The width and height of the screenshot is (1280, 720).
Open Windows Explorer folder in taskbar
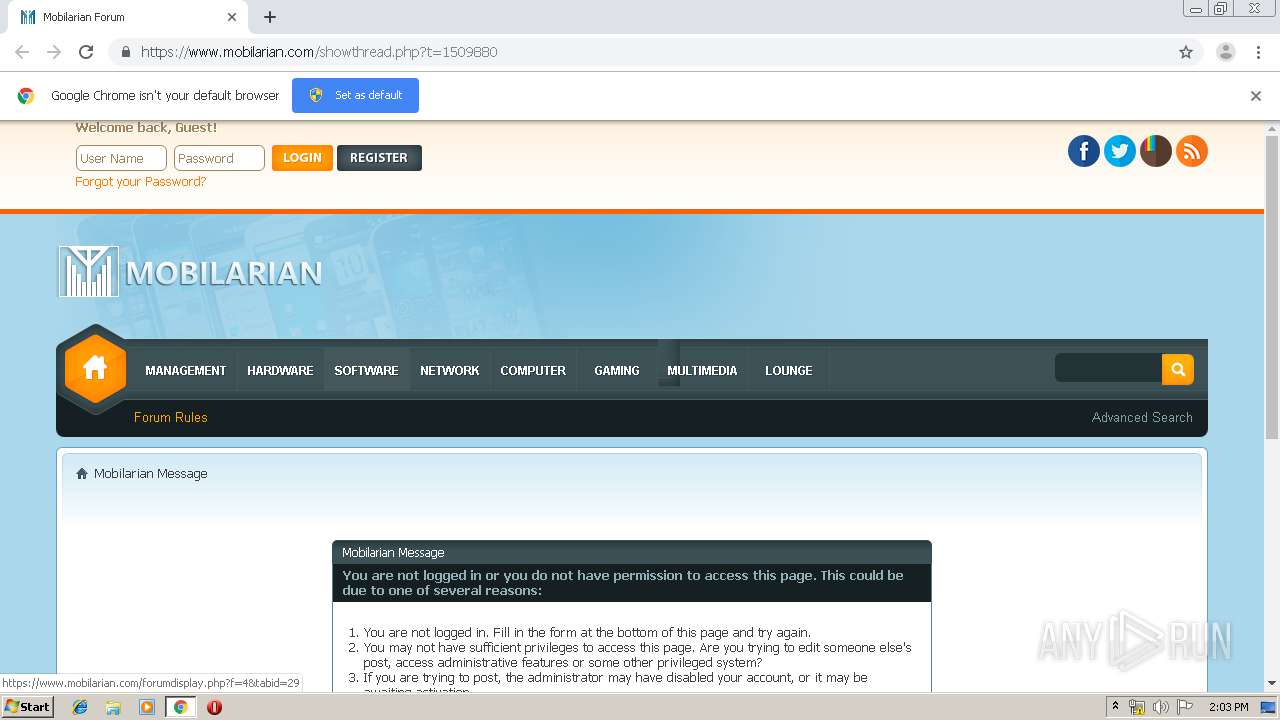pos(113,707)
